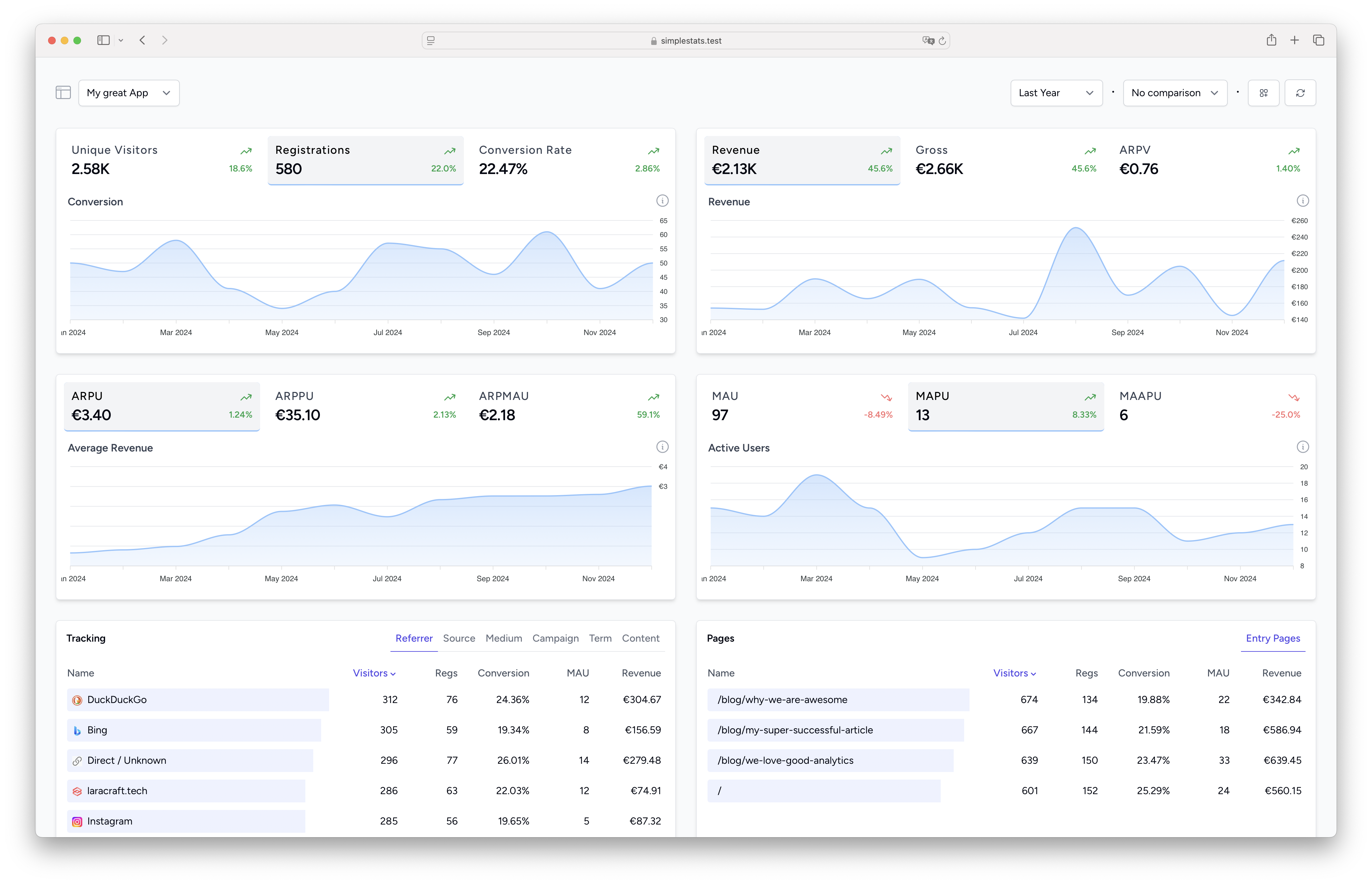Click the refresh data icon button
Screen dimensions: 1372x884
[1300, 93]
